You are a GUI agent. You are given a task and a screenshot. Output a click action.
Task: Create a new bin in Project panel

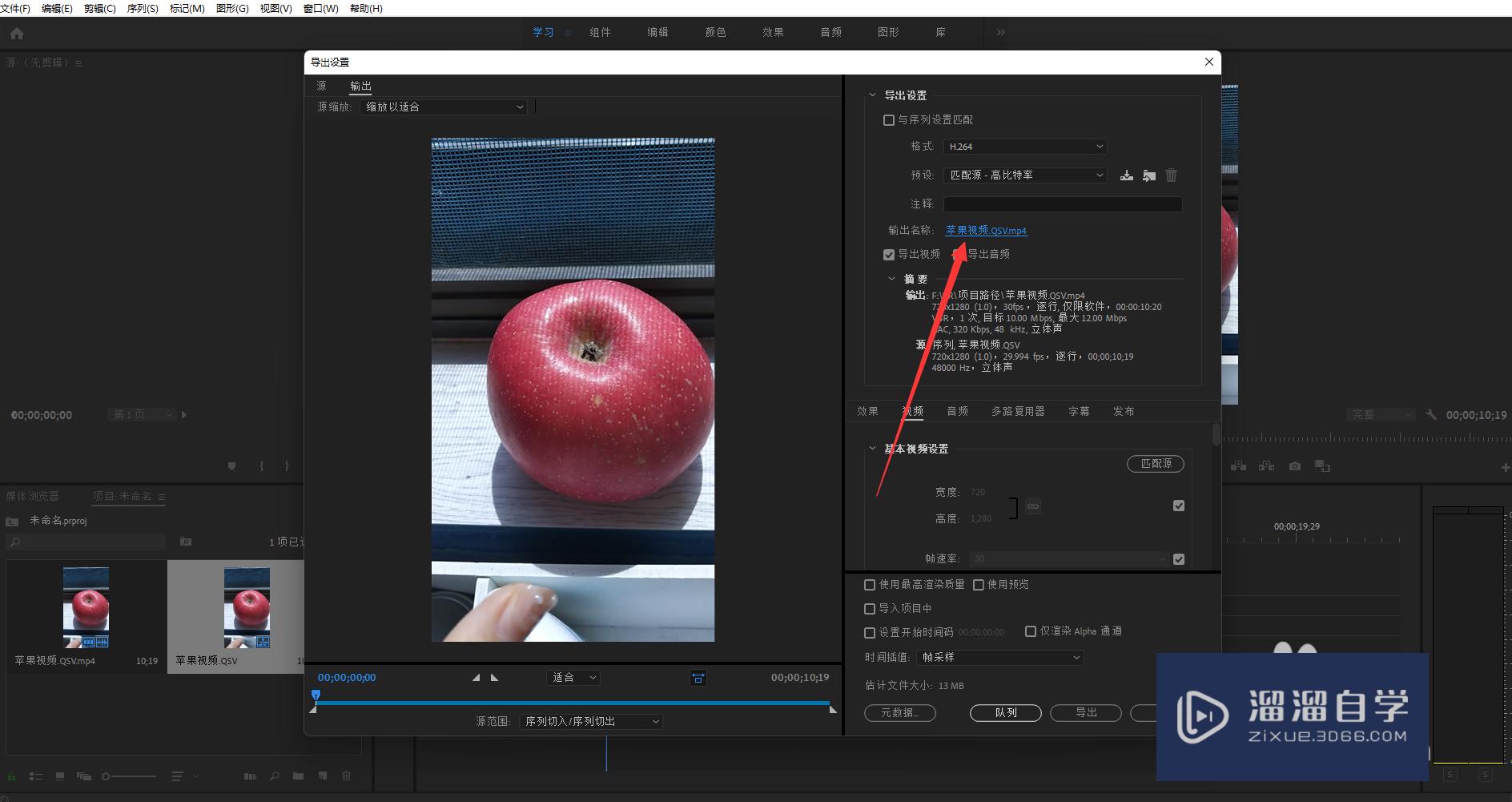pos(298,776)
